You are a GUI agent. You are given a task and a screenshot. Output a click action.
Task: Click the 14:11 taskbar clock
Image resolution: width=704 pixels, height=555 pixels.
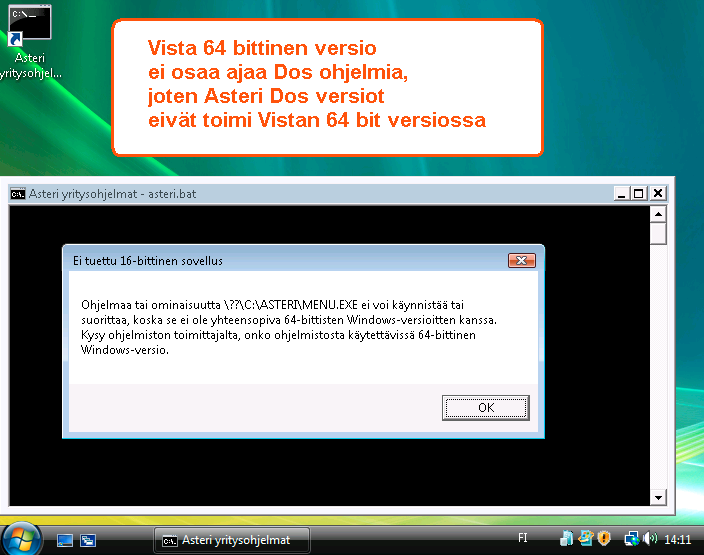(678, 540)
